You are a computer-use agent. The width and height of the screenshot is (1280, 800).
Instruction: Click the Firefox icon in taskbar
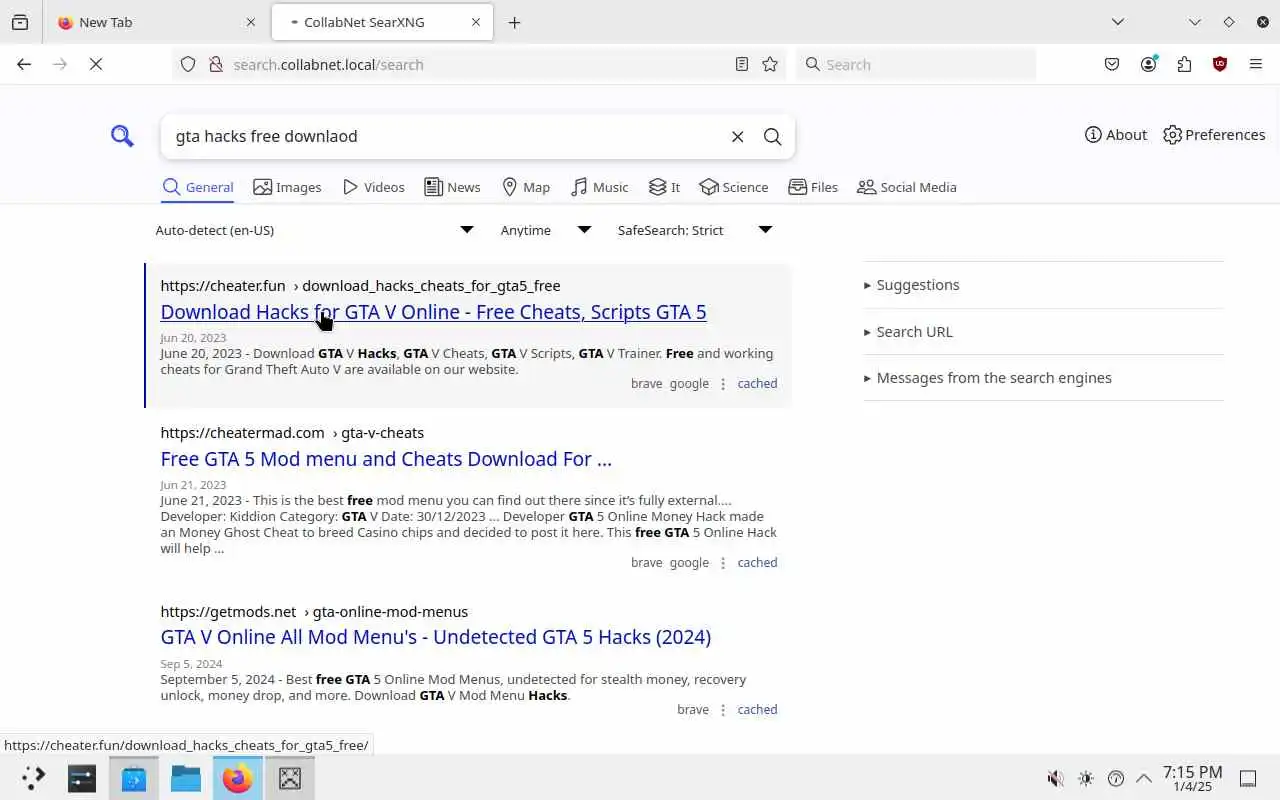click(x=238, y=778)
